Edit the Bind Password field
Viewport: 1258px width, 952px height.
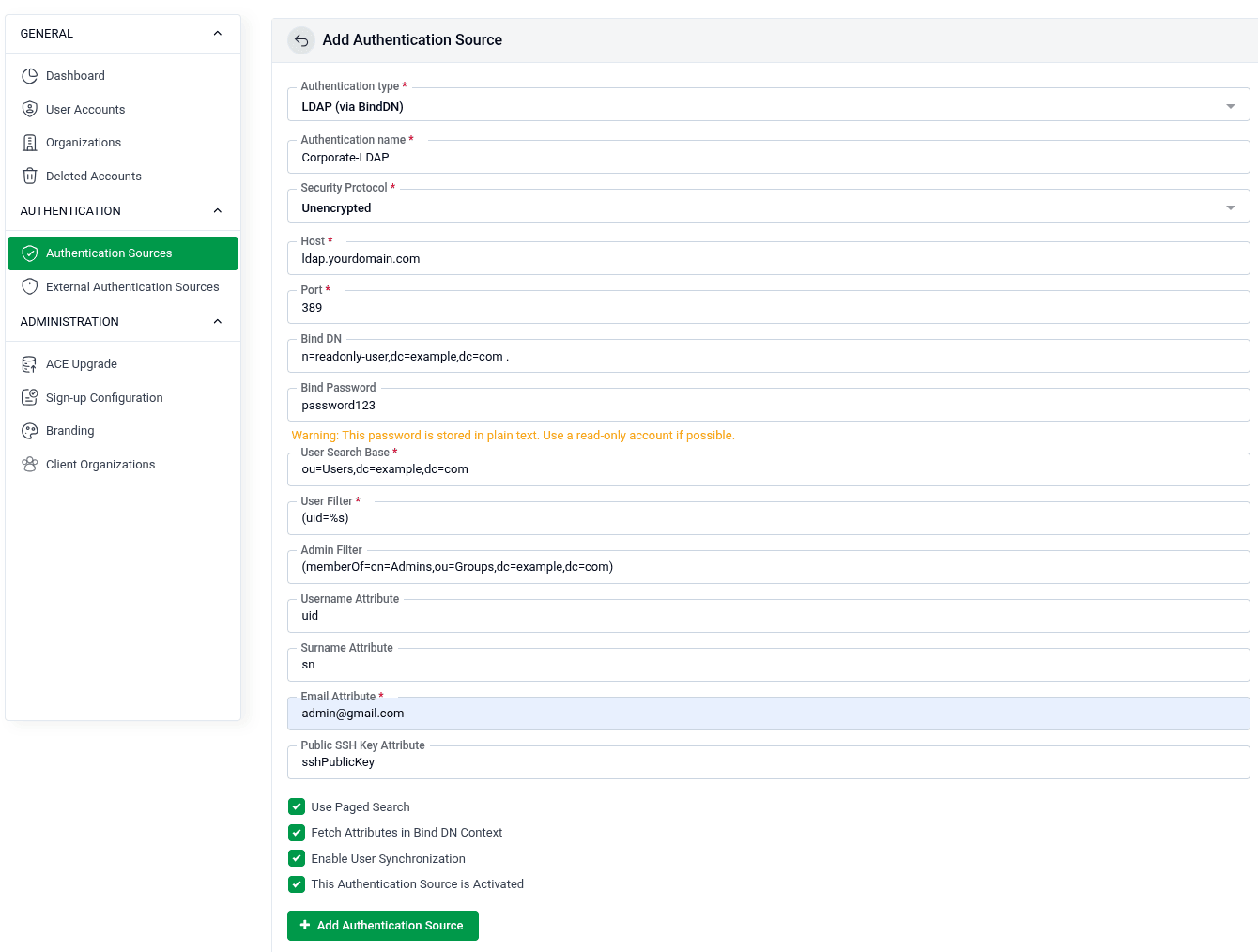768,405
